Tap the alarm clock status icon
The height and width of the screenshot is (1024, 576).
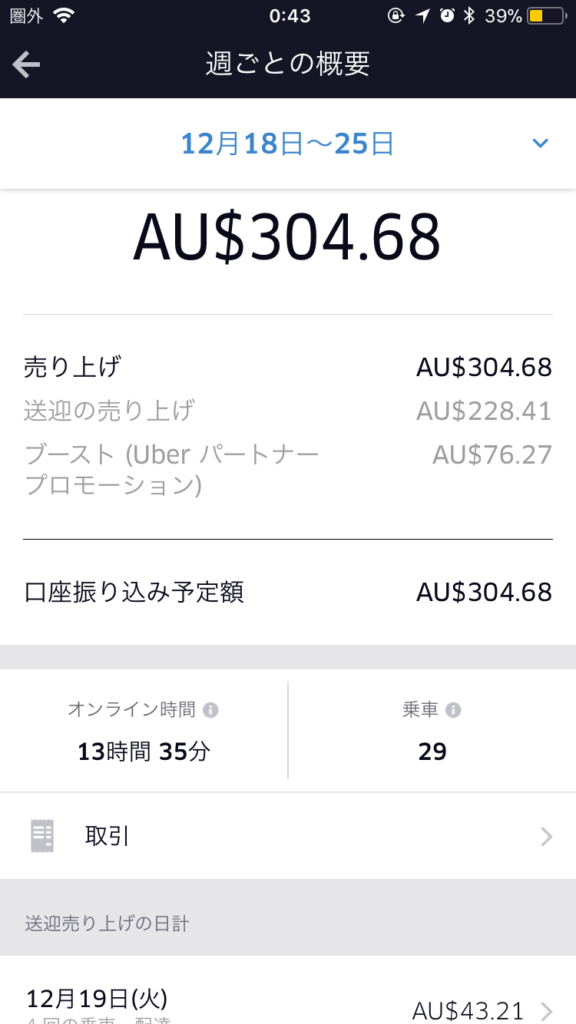(x=447, y=16)
